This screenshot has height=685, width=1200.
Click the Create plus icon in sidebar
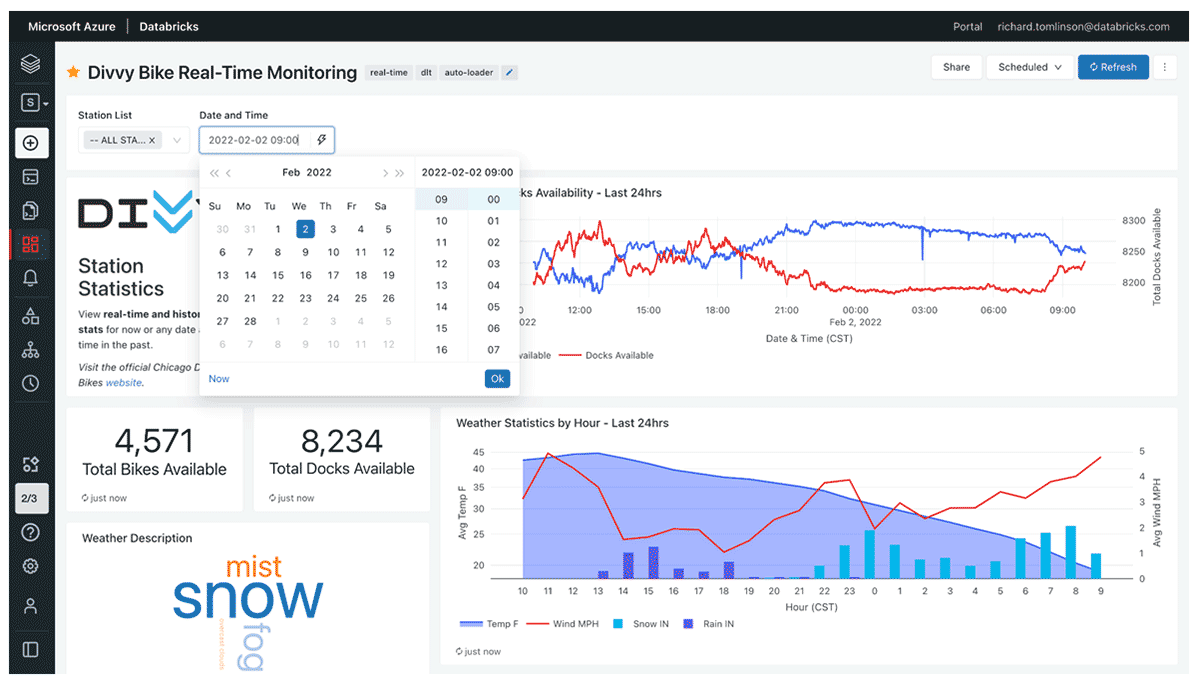[x=31, y=143]
